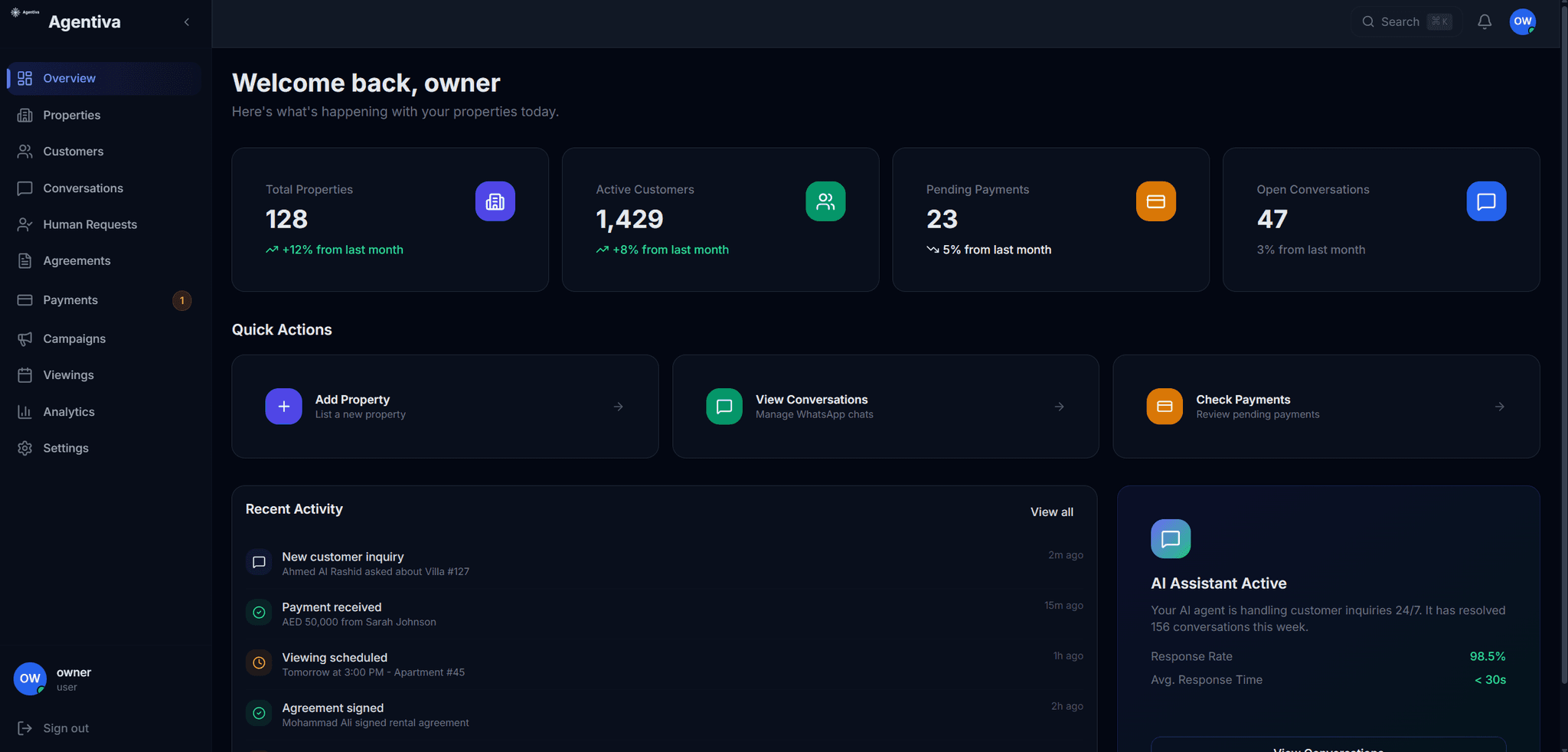Image resolution: width=1568 pixels, height=752 pixels.
Task: Click View all in Recent Activity
Action: click(x=1051, y=512)
